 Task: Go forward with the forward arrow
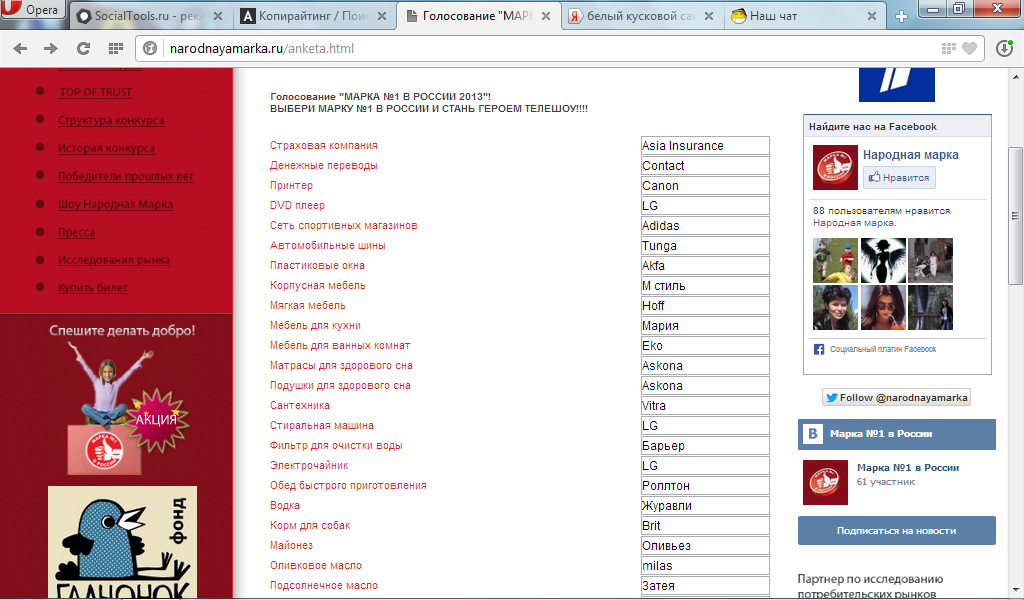click(51, 48)
